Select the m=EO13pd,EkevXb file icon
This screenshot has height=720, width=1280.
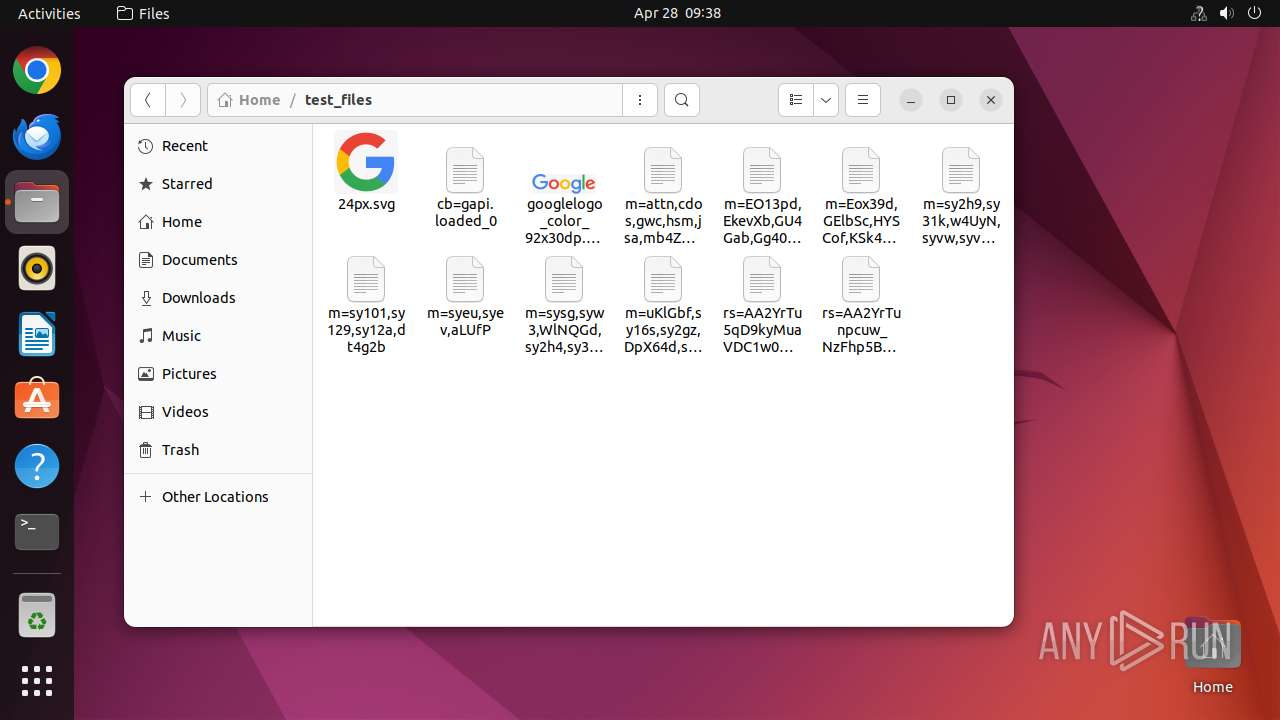click(762, 170)
